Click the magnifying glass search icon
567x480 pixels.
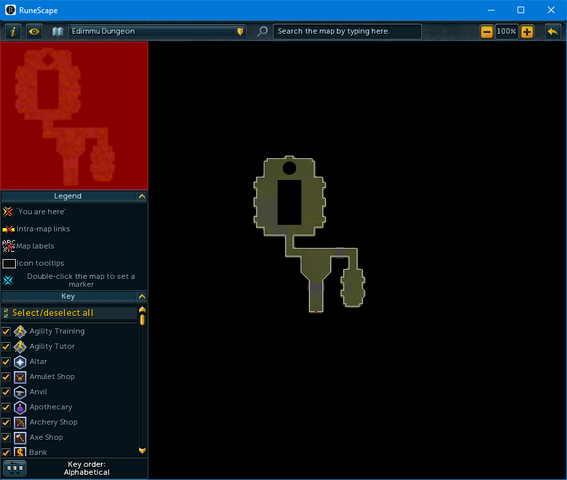pyautogui.click(x=262, y=31)
